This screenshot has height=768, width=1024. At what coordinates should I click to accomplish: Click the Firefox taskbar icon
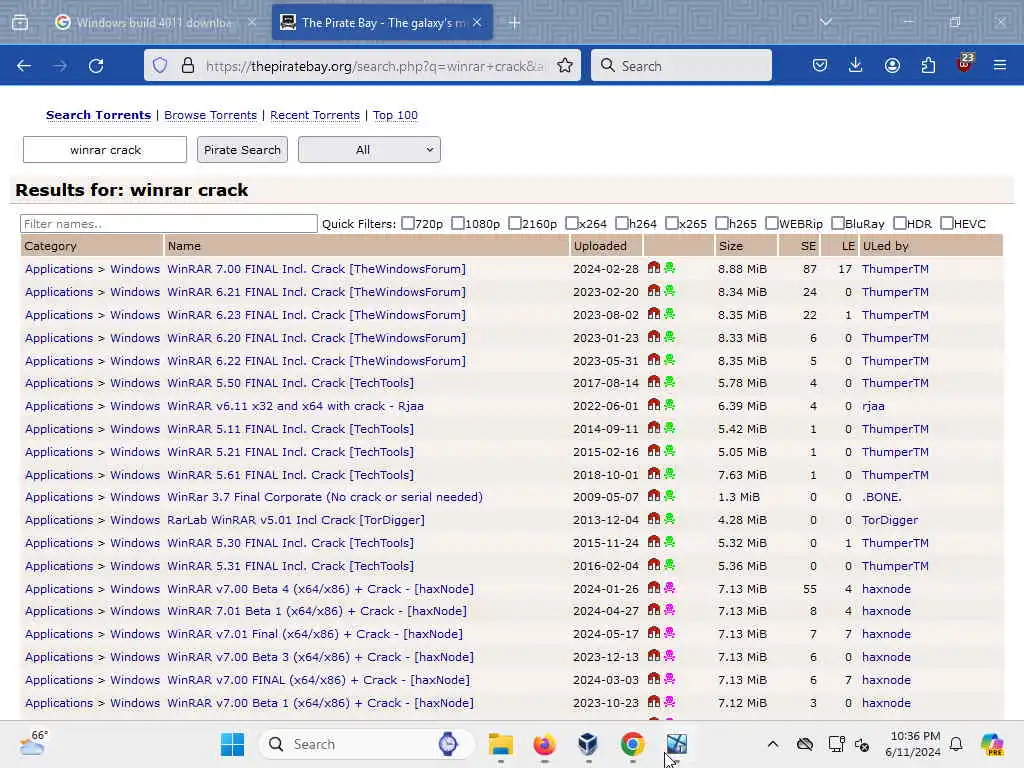pyautogui.click(x=545, y=744)
